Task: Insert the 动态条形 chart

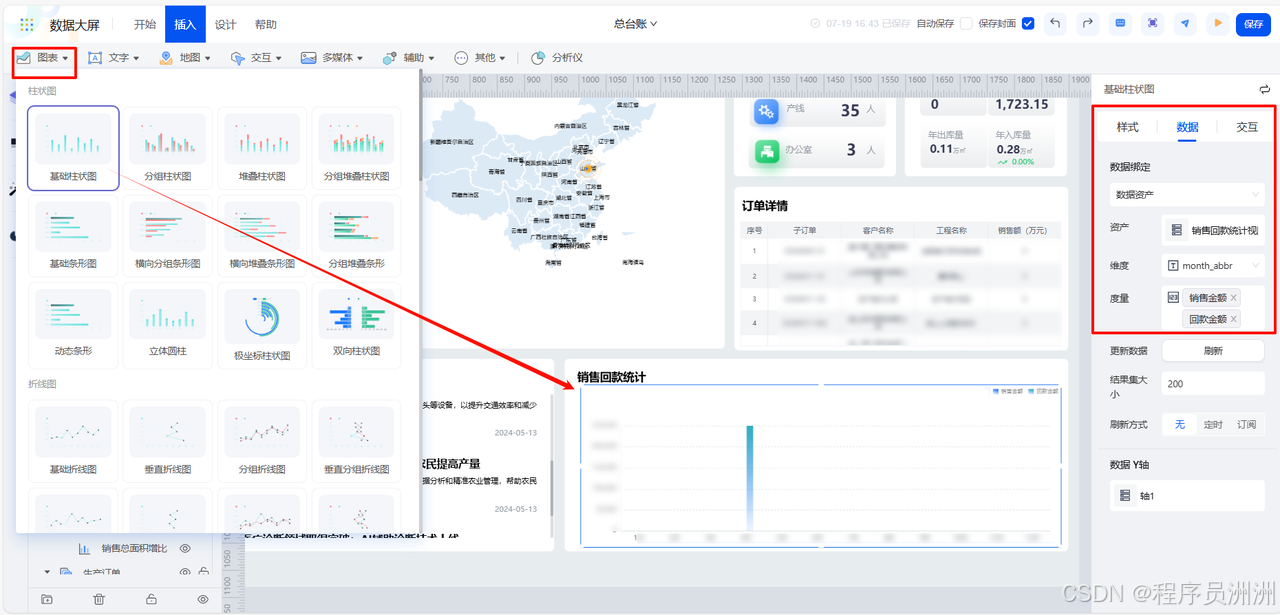Action: (73, 324)
